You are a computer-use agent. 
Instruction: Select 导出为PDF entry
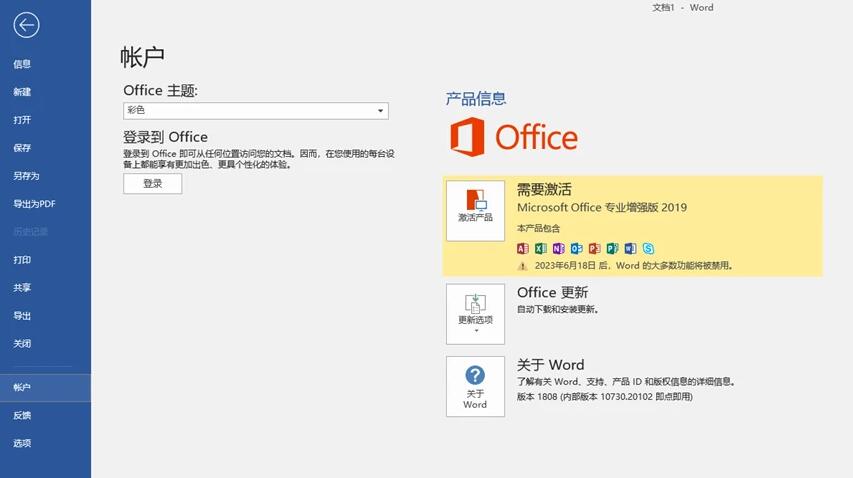[x=34, y=204]
